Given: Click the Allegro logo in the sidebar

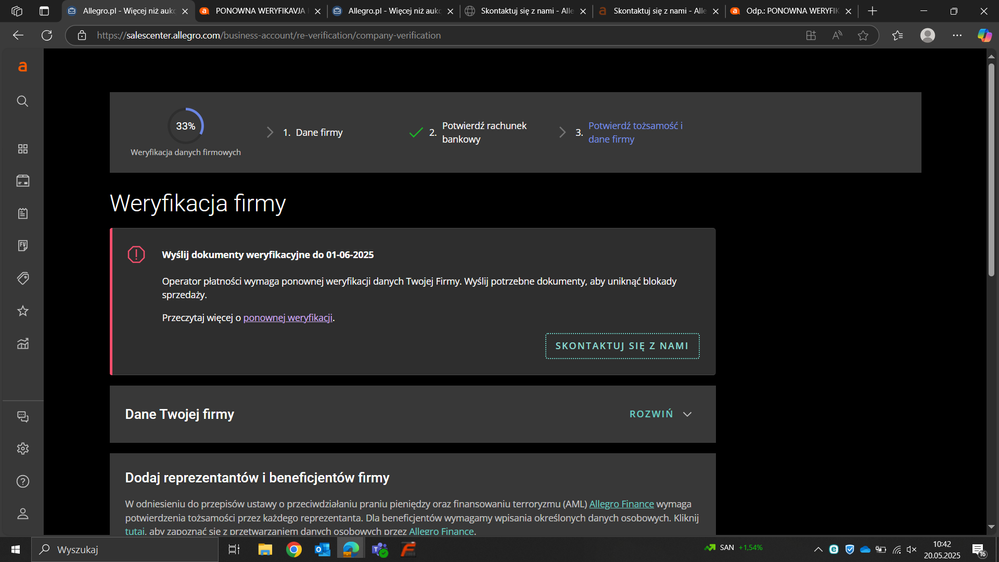Looking at the screenshot, I should [22, 67].
